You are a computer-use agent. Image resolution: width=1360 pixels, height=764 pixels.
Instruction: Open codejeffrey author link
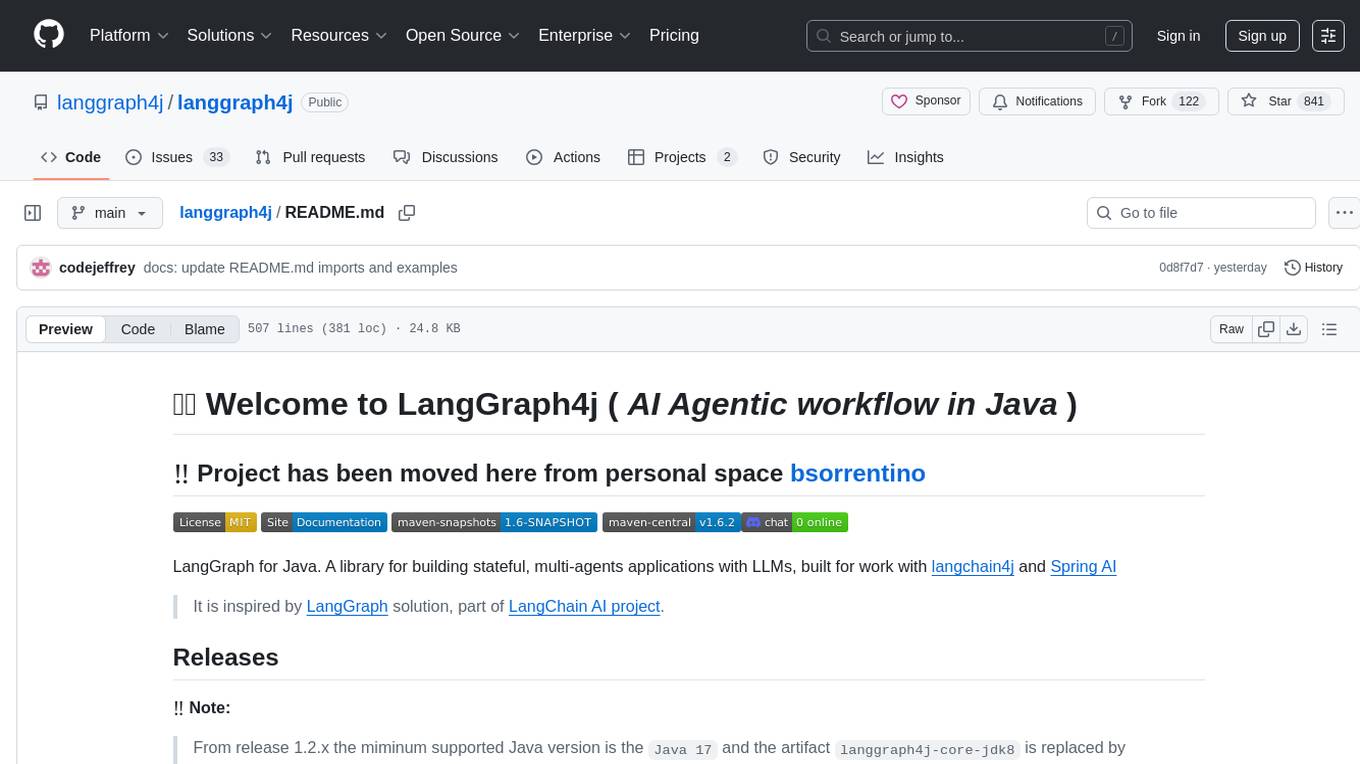point(98,268)
